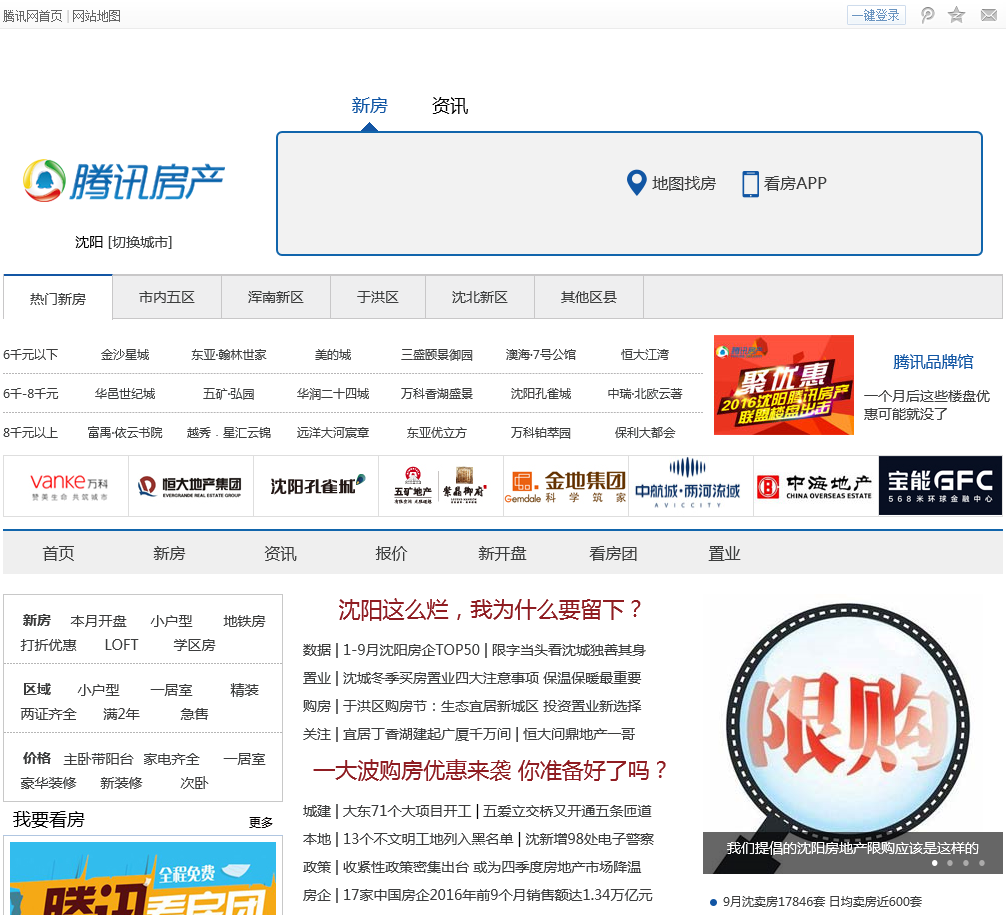This screenshot has height=915, width=1006.
Task: Click the 腾讯看房团 banner image
Action: point(143,878)
